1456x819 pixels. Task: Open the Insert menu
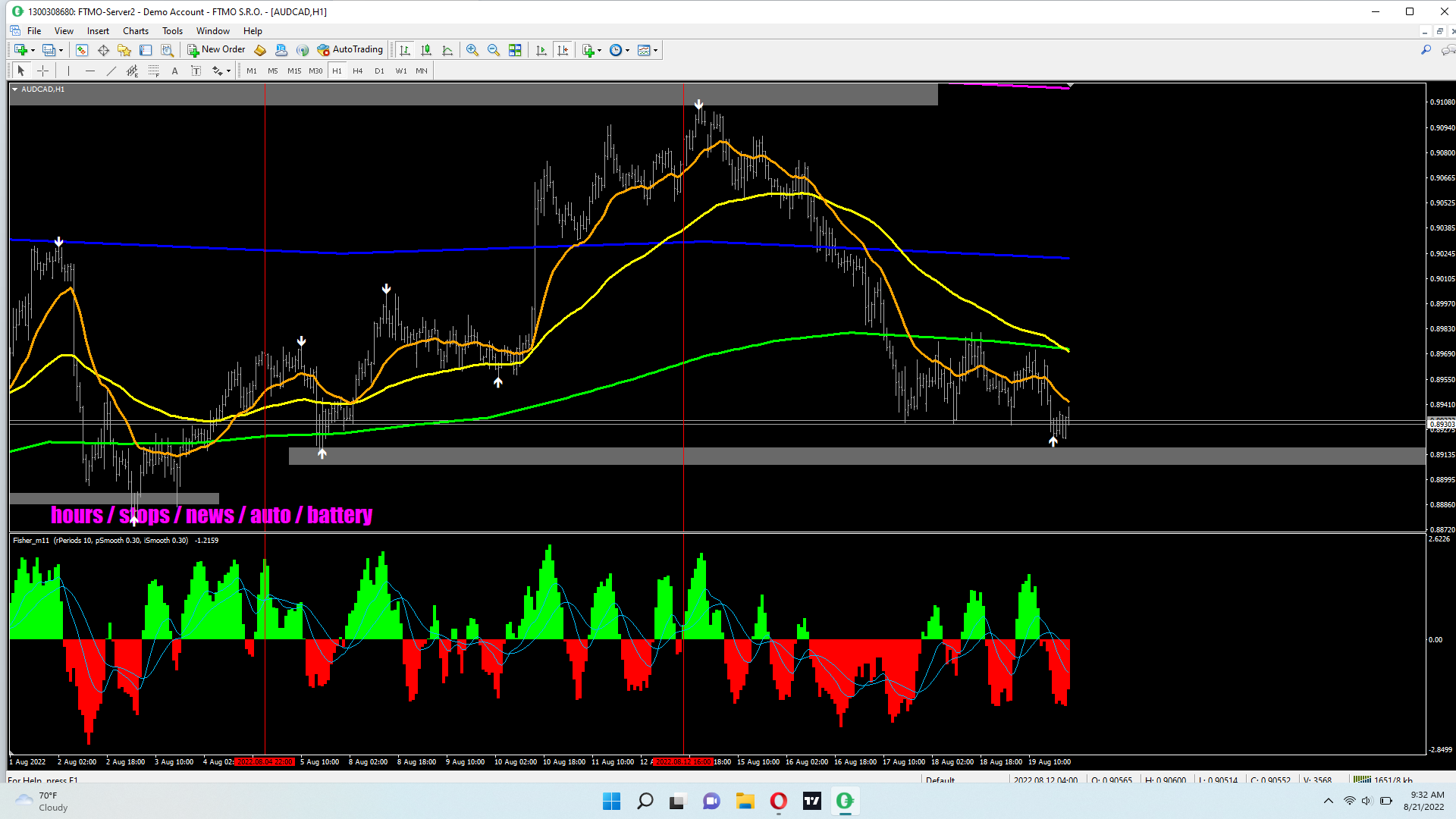point(98,31)
